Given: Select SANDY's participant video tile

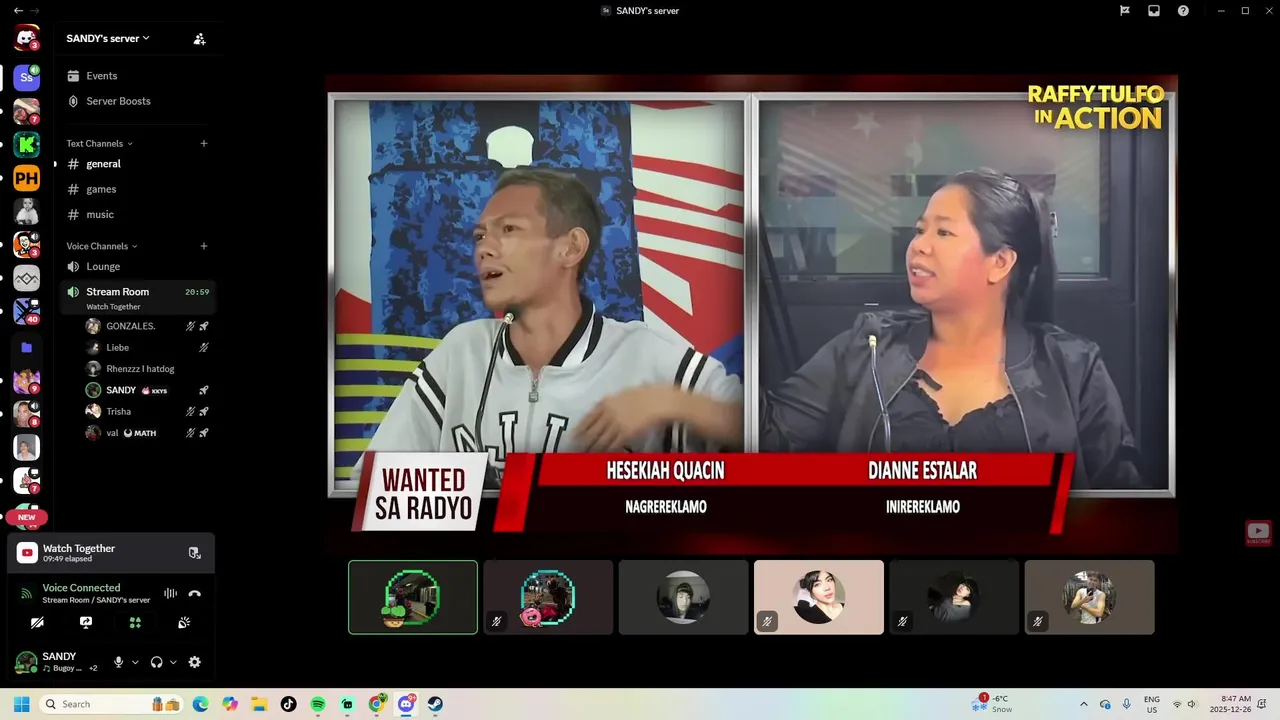Looking at the screenshot, I should (x=413, y=597).
